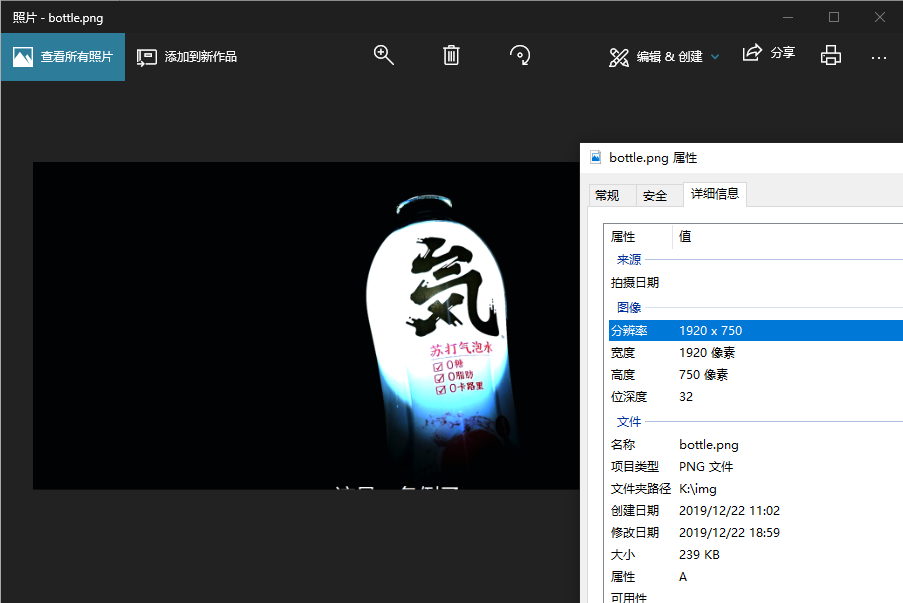Select the 修改日期 2019/12/22 18:59 row
The image size is (903, 603).
[756, 533]
